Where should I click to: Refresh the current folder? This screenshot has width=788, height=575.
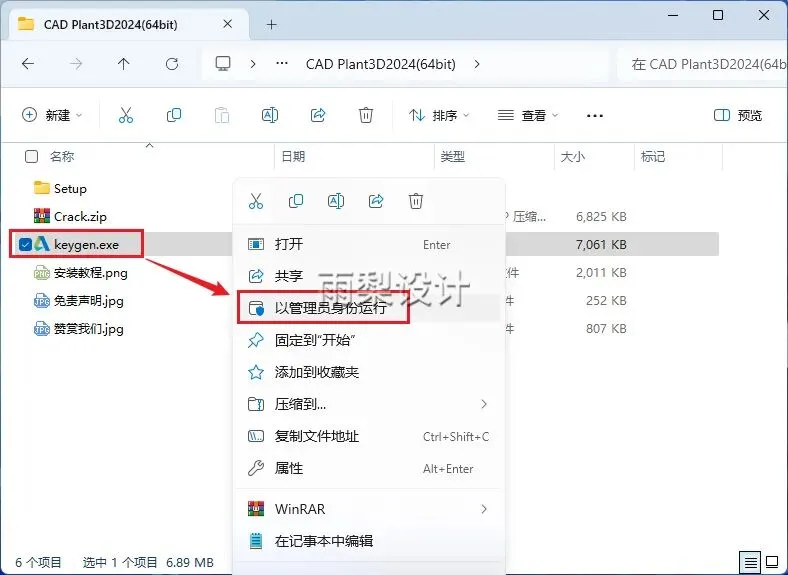[172, 64]
